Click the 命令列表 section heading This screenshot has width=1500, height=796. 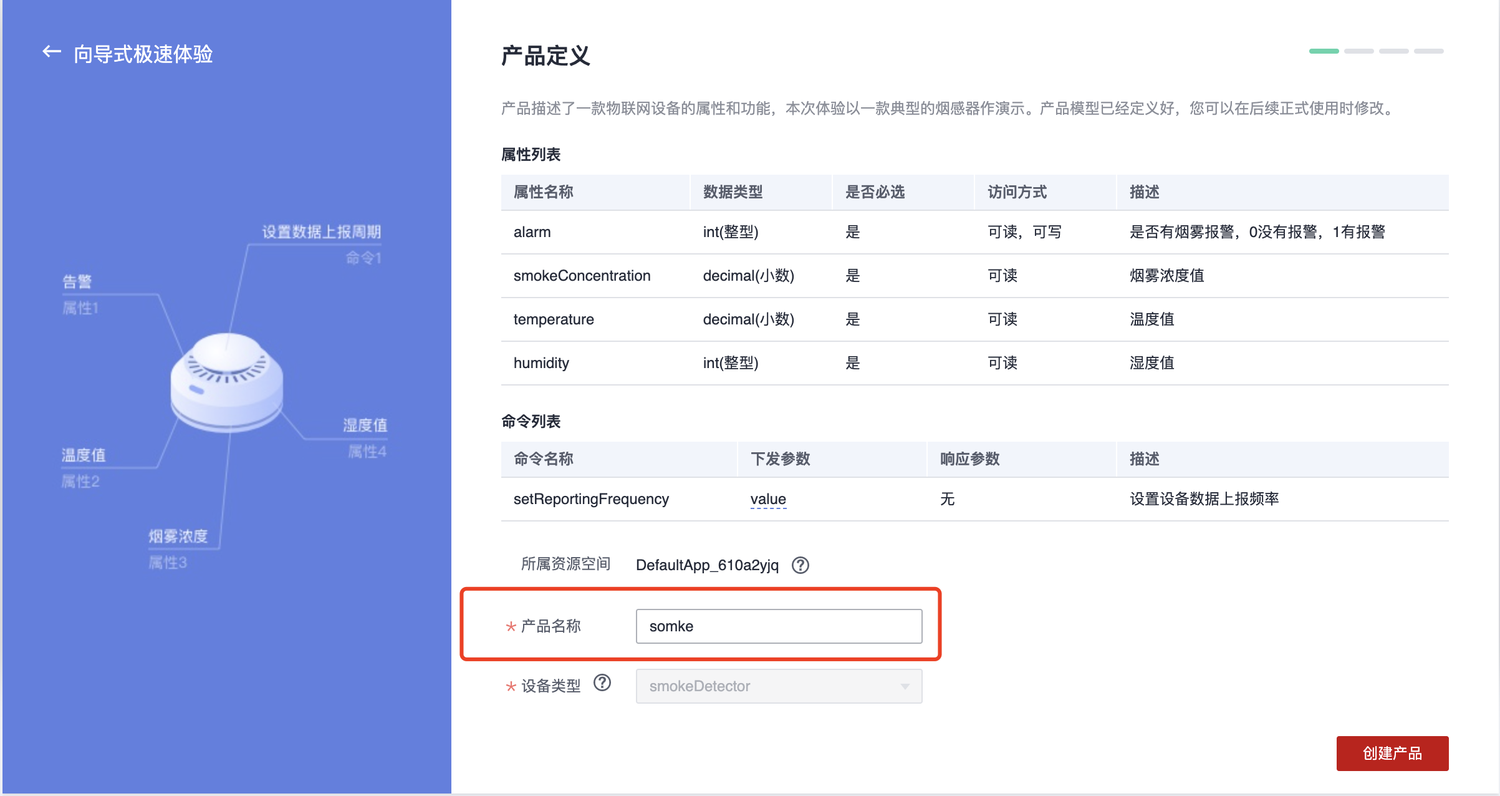[x=531, y=422]
